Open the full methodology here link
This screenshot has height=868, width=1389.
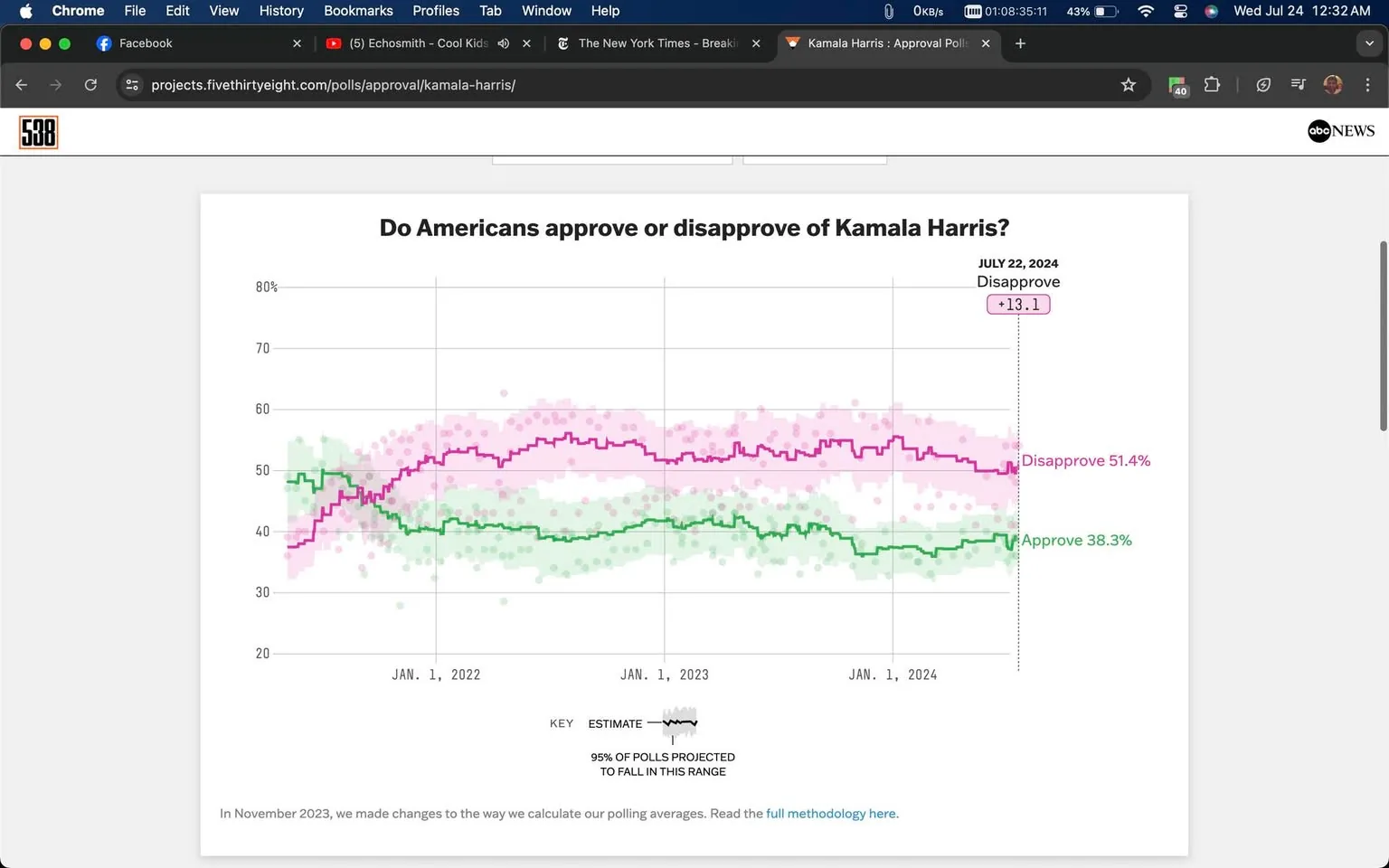pyautogui.click(x=830, y=813)
